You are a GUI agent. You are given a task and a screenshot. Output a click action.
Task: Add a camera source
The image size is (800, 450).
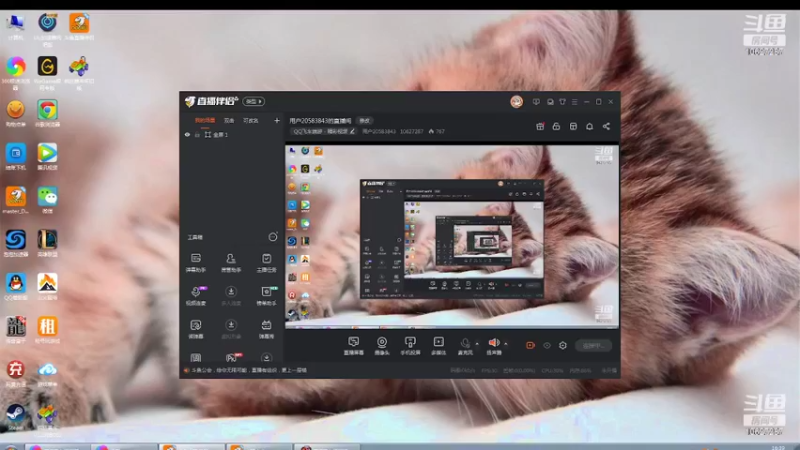[x=382, y=345]
